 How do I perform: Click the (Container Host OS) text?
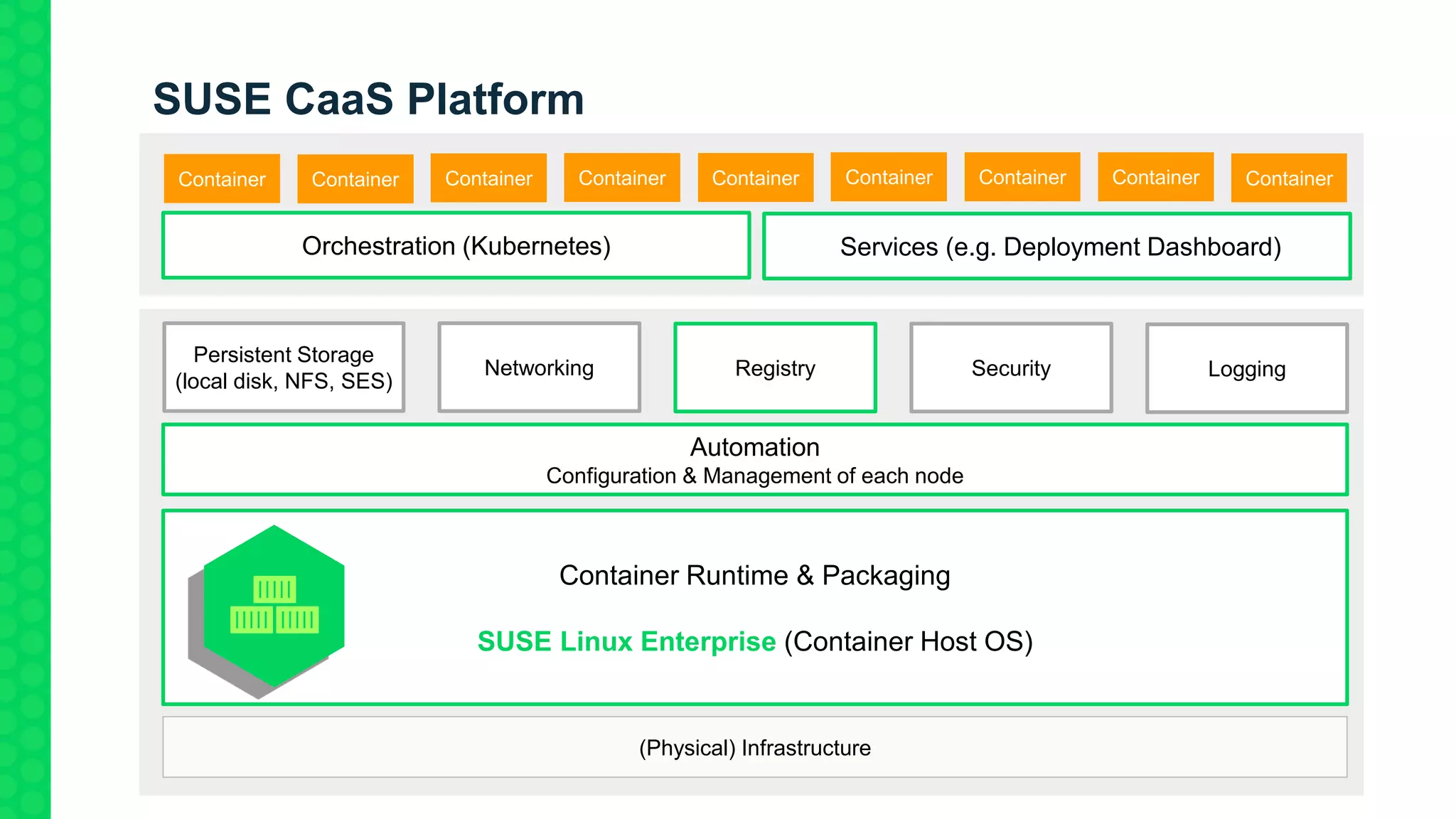click(x=909, y=641)
